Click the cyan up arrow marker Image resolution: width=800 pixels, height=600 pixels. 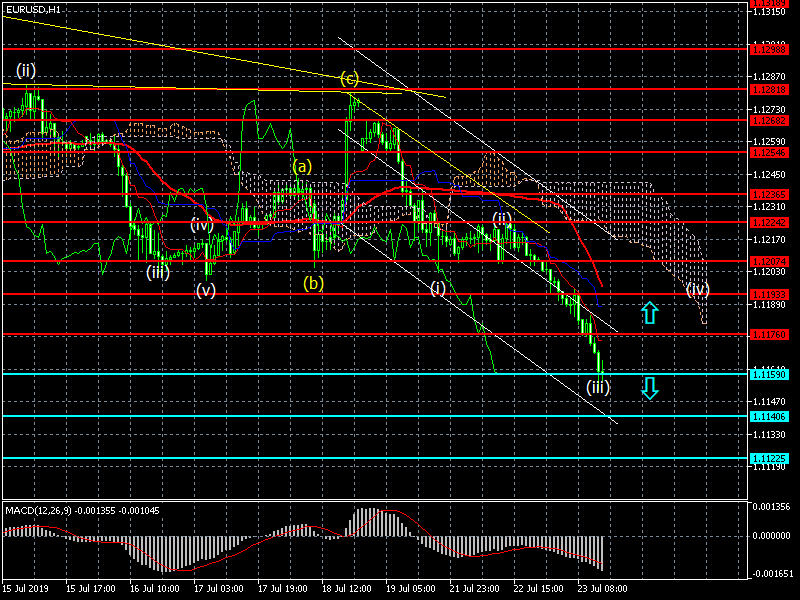649,312
